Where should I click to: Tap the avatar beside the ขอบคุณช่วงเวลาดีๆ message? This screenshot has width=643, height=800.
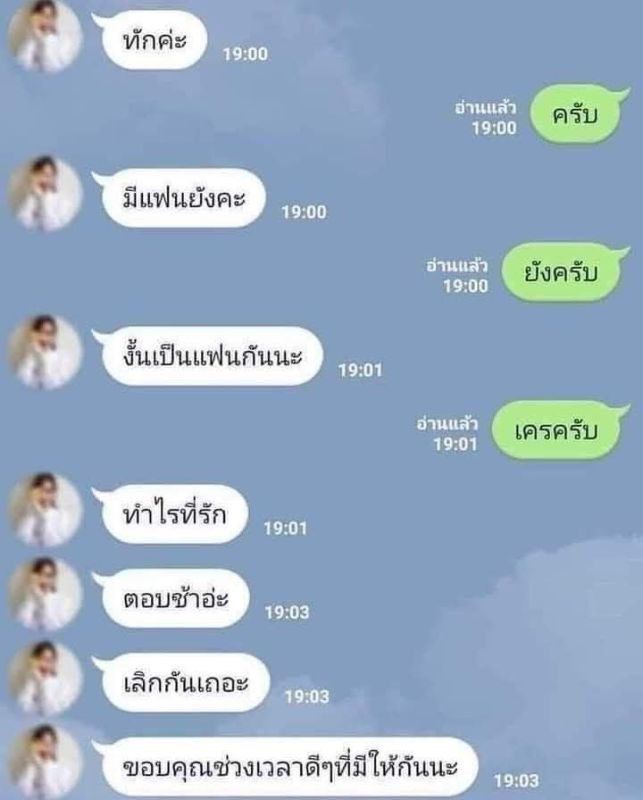(x=45, y=762)
